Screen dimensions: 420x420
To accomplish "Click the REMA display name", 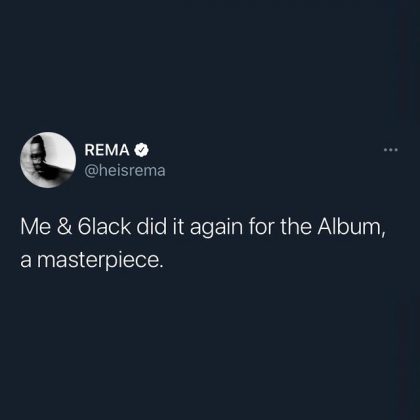I will coord(107,150).
